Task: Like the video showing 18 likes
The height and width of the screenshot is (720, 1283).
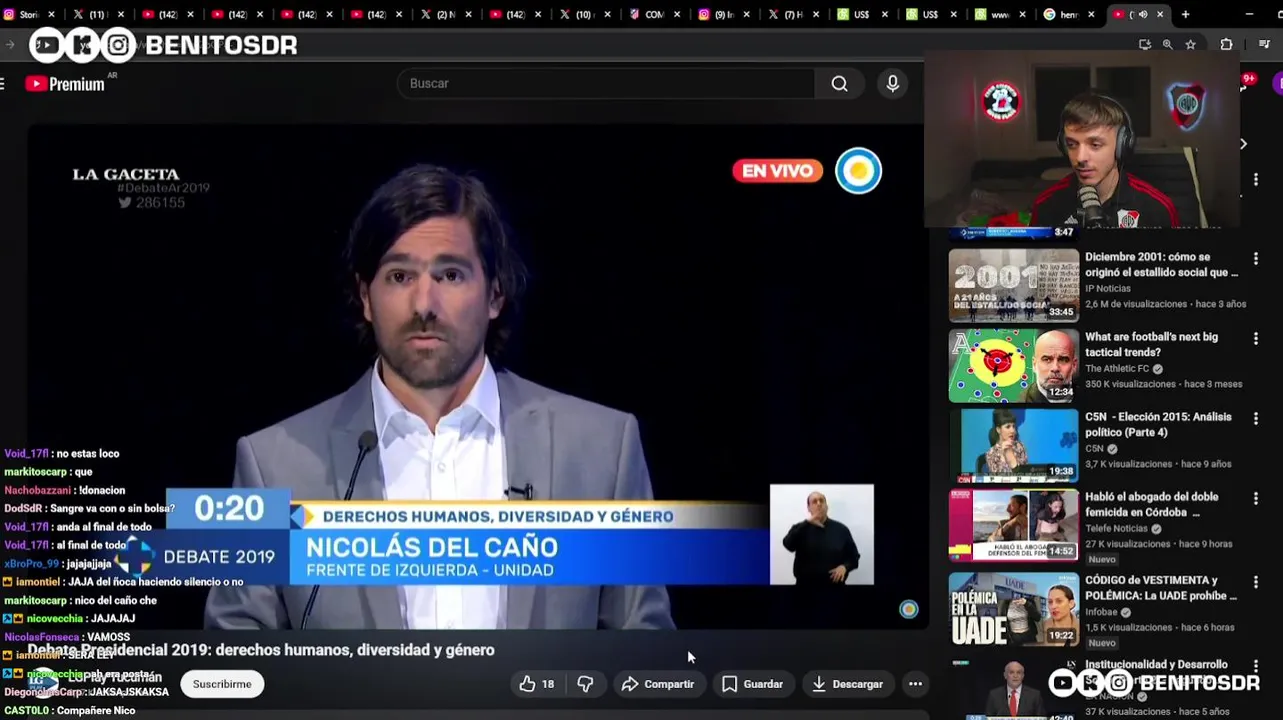Action: (x=536, y=684)
